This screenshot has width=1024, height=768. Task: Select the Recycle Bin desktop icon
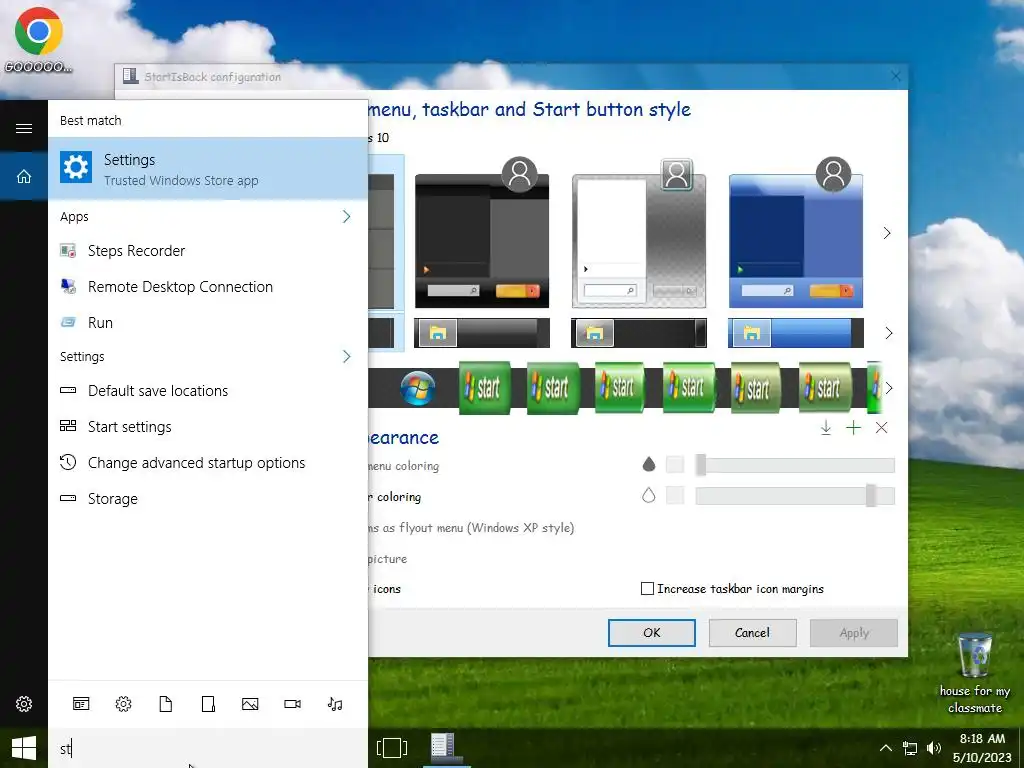click(974, 673)
